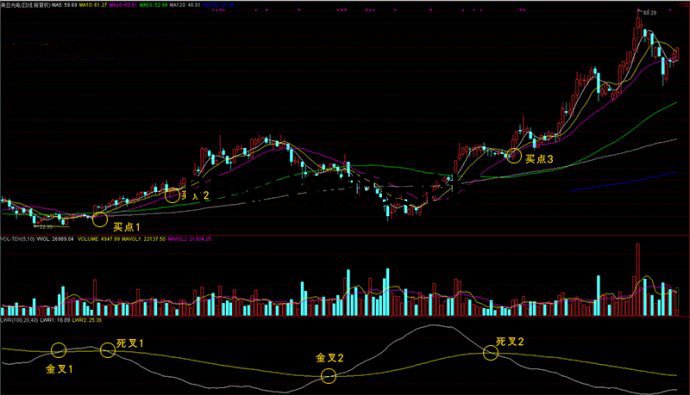
Task: Click the LWR(100,20,40) indicator label
Action: pyautogui.click(x=19, y=320)
